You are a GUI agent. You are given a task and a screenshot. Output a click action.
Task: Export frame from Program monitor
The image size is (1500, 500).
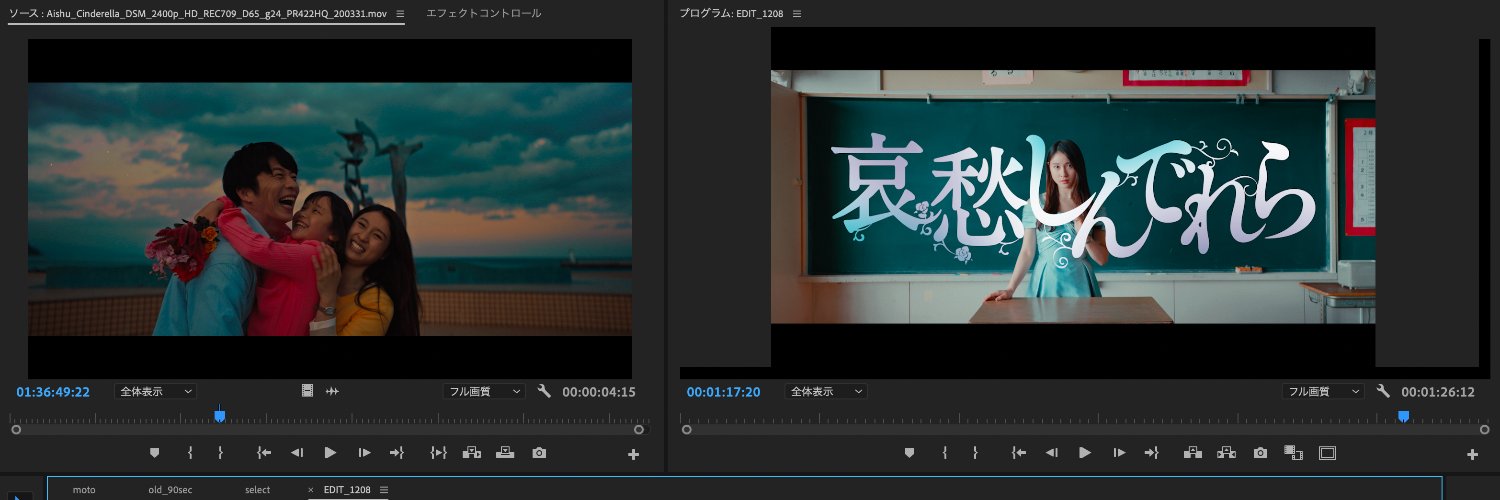(x=1261, y=453)
